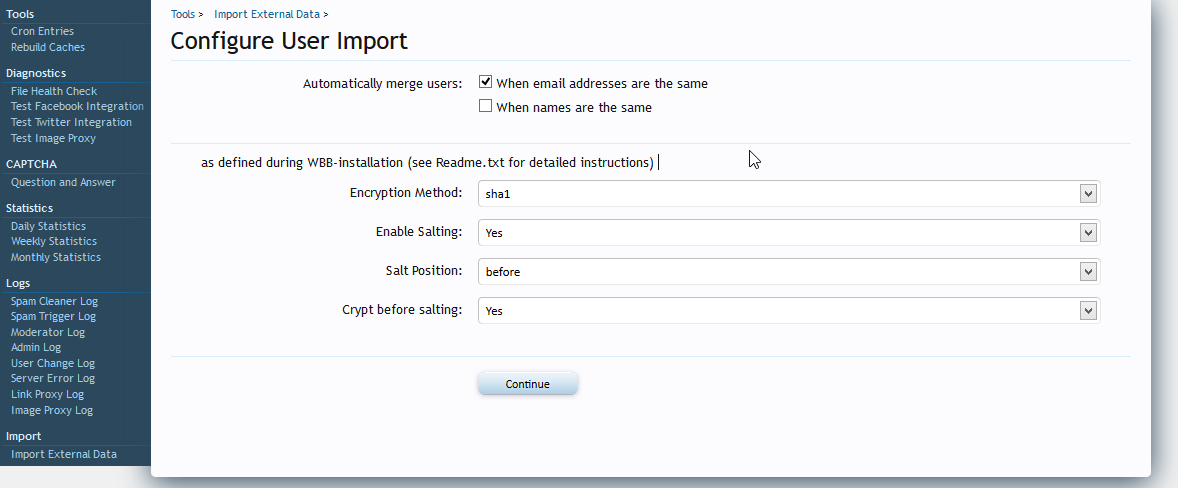Open Rebuild Caches in sidebar
The width and height of the screenshot is (1178, 488).
click(47, 47)
